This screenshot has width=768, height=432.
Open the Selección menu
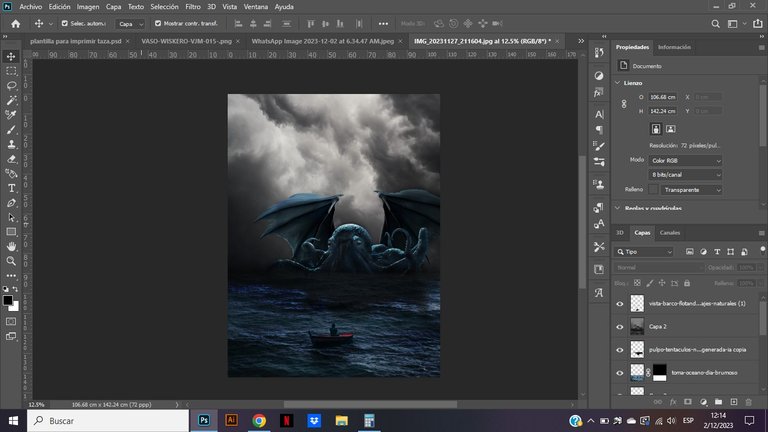click(164, 7)
